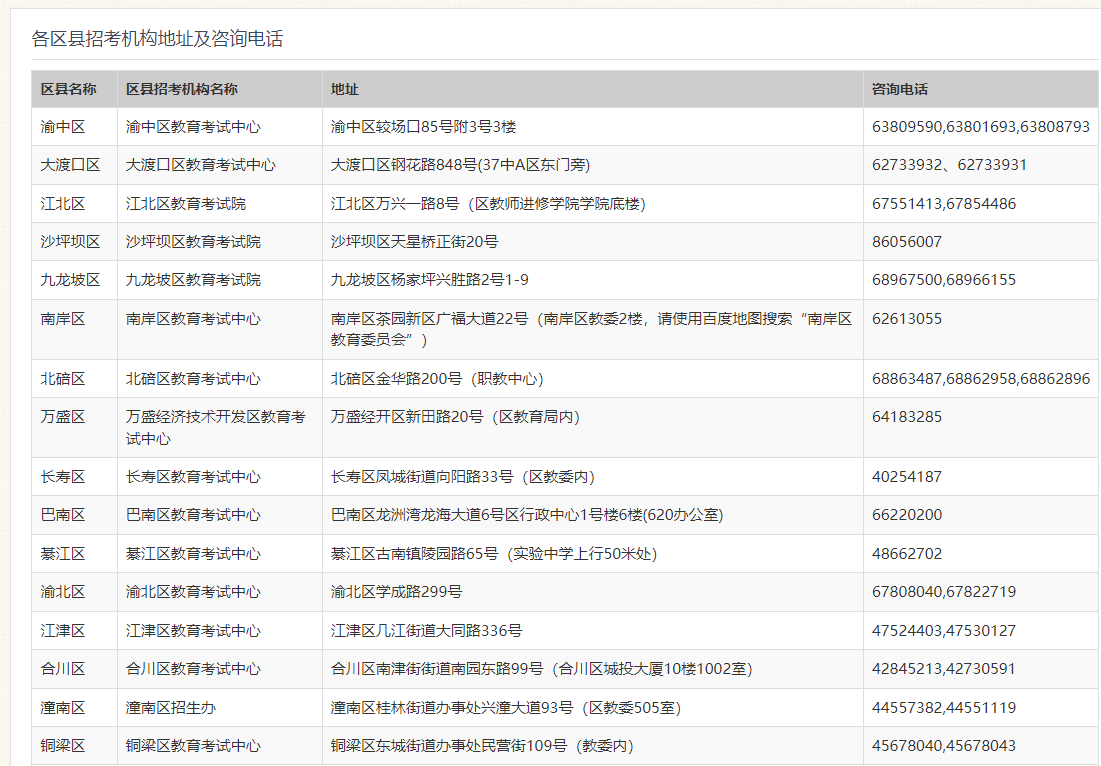This screenshot has width=1101, height=766.
Task: Click the phone numbers 45678040,45678043
Action: [944, 746]
